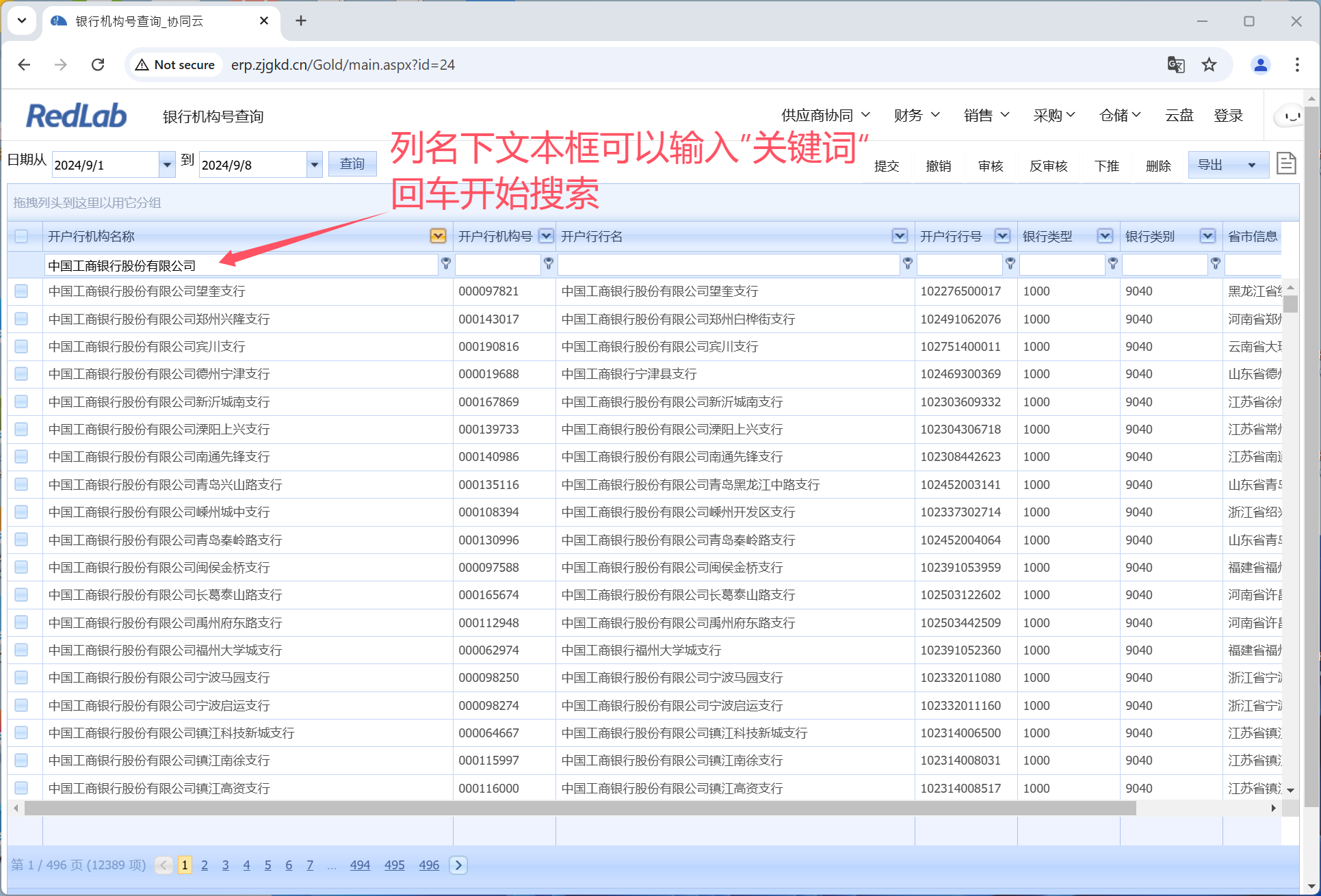
Task: Reload the page
Action: click(x=98, y=65)
